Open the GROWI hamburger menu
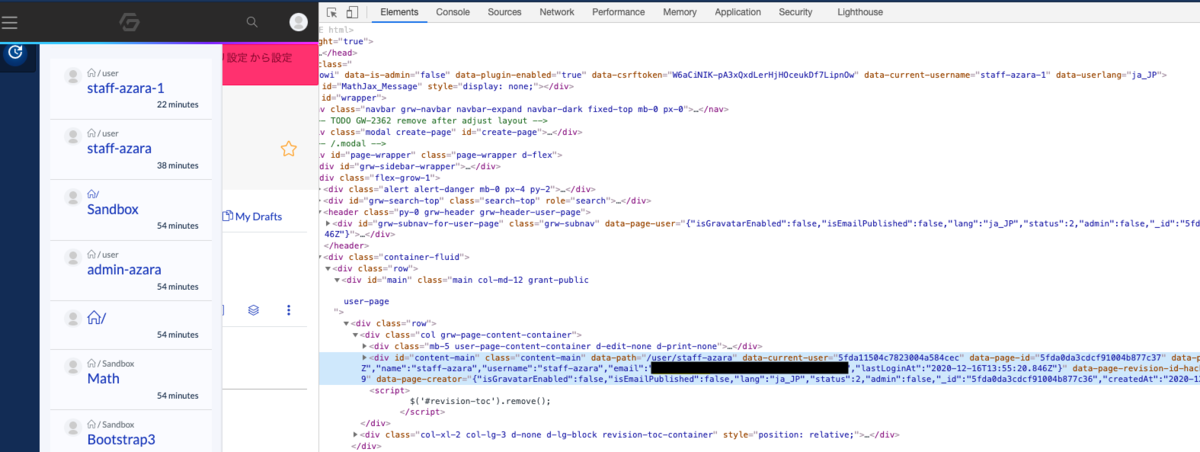The height and width of the screenshot is (452, 1200). 11,21
